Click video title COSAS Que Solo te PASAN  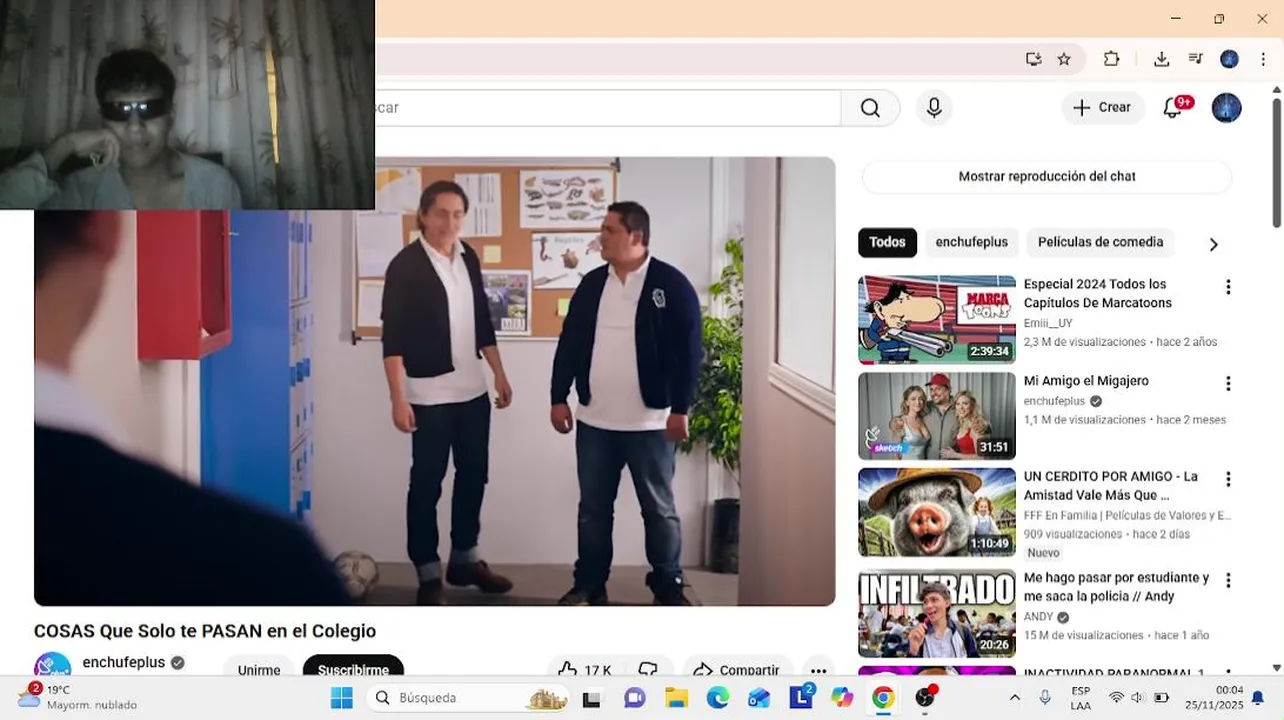pos(205,631)
